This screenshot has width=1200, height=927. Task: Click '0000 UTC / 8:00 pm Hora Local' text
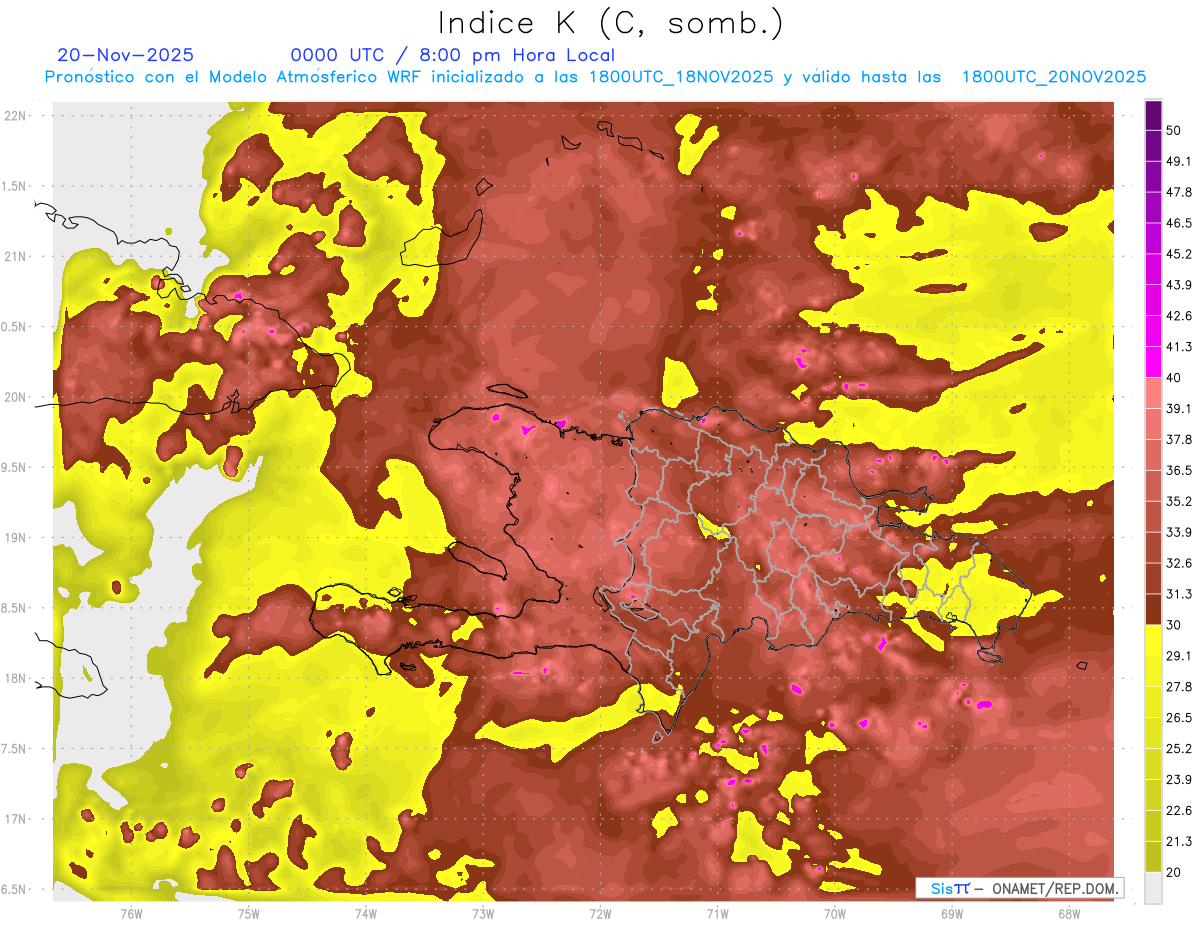(452, 55)
